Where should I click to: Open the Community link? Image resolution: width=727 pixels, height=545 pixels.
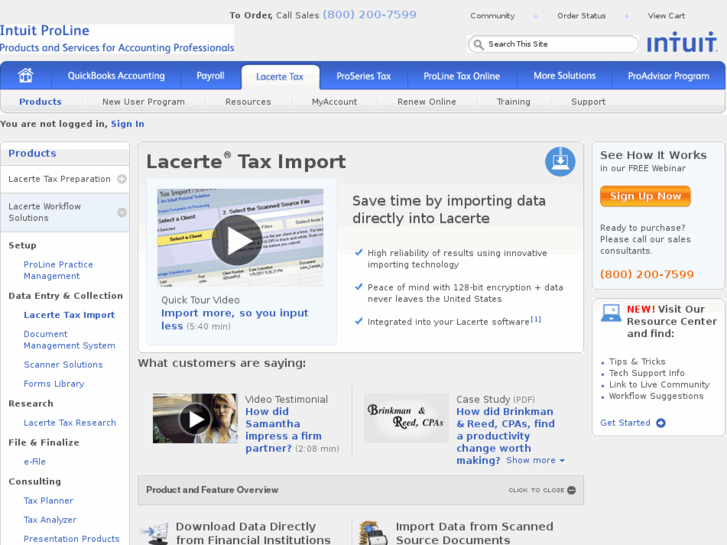(x=492, y=16)
